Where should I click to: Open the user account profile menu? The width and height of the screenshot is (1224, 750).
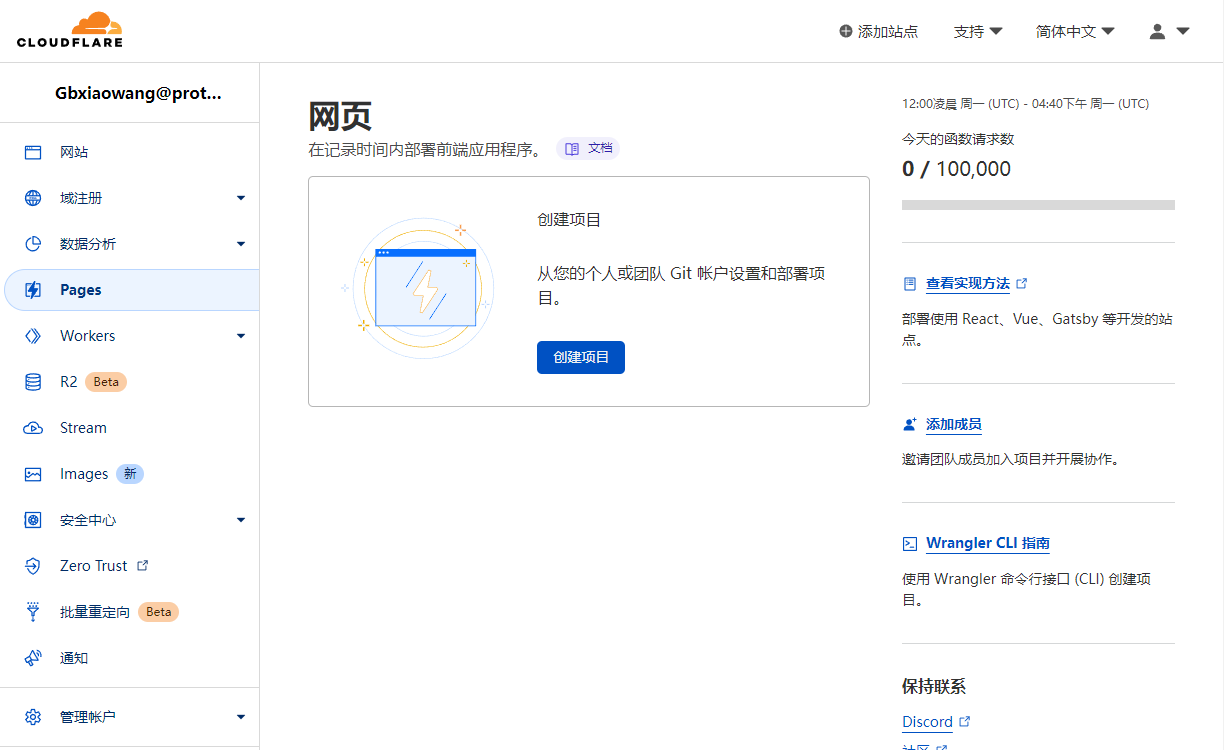[1168, 31]
